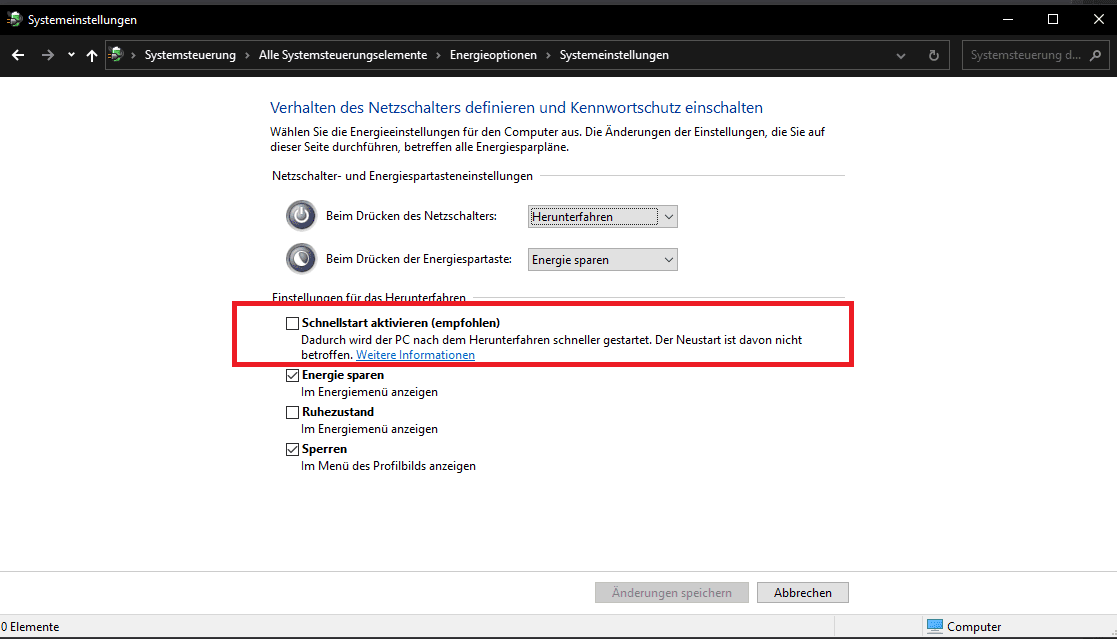Screen dimensions: 1117x639
Task: Click the power button icon
Action: click(x=301, y=215)
